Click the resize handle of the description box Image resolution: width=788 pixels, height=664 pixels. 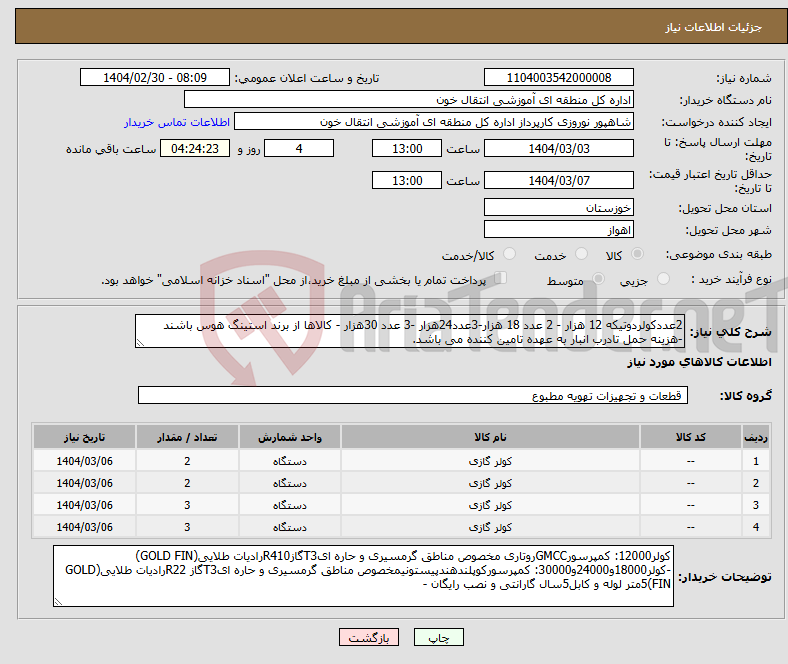point(140,343)
